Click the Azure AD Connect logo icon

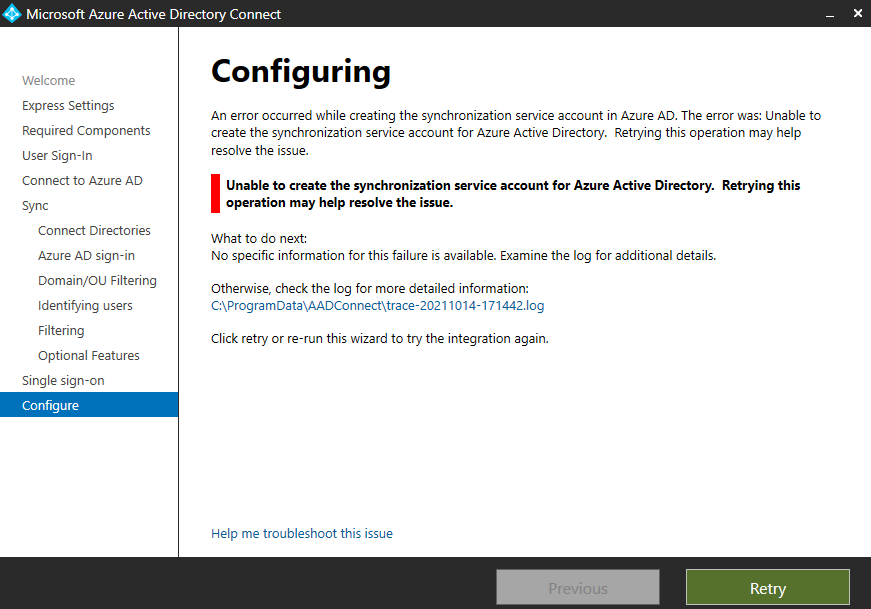[x=12, y=14]
